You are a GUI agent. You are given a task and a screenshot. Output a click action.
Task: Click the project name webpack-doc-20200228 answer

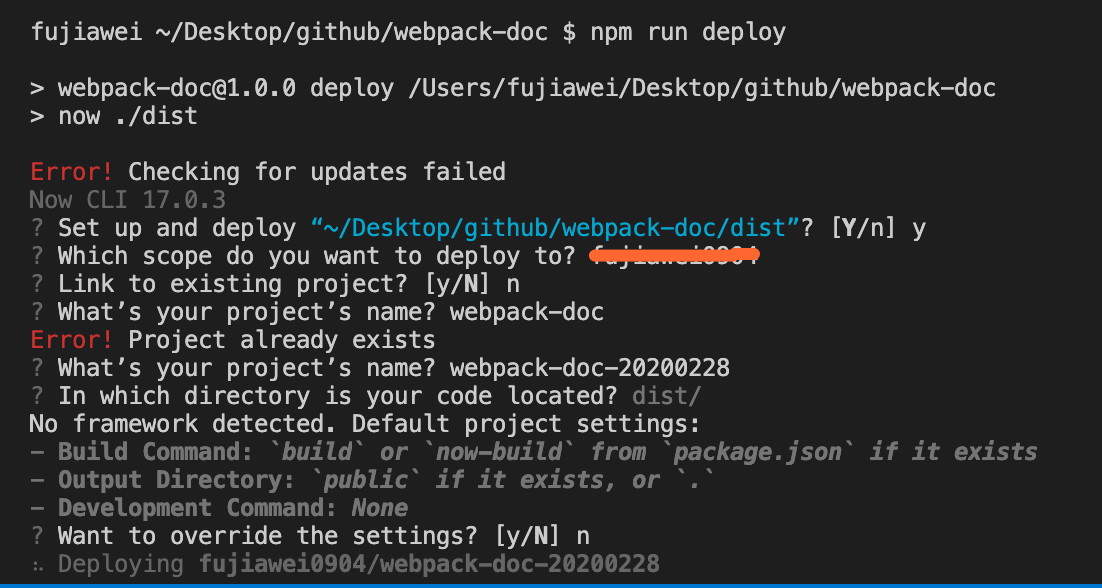[x=589, y=368]
